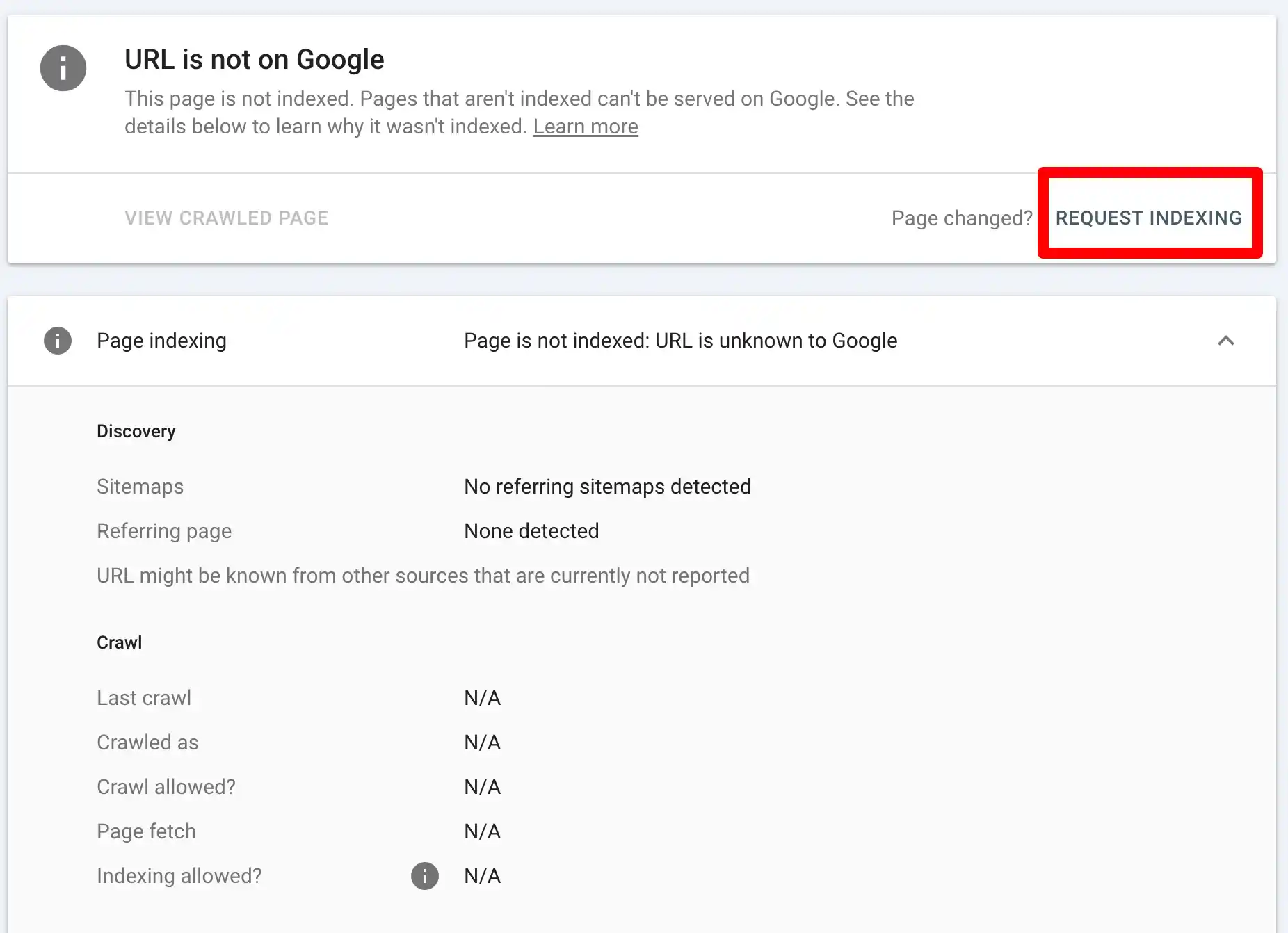Click the Discovery section heading
Viewport: 1288px width, 933px height.
[x=136, y=431]
